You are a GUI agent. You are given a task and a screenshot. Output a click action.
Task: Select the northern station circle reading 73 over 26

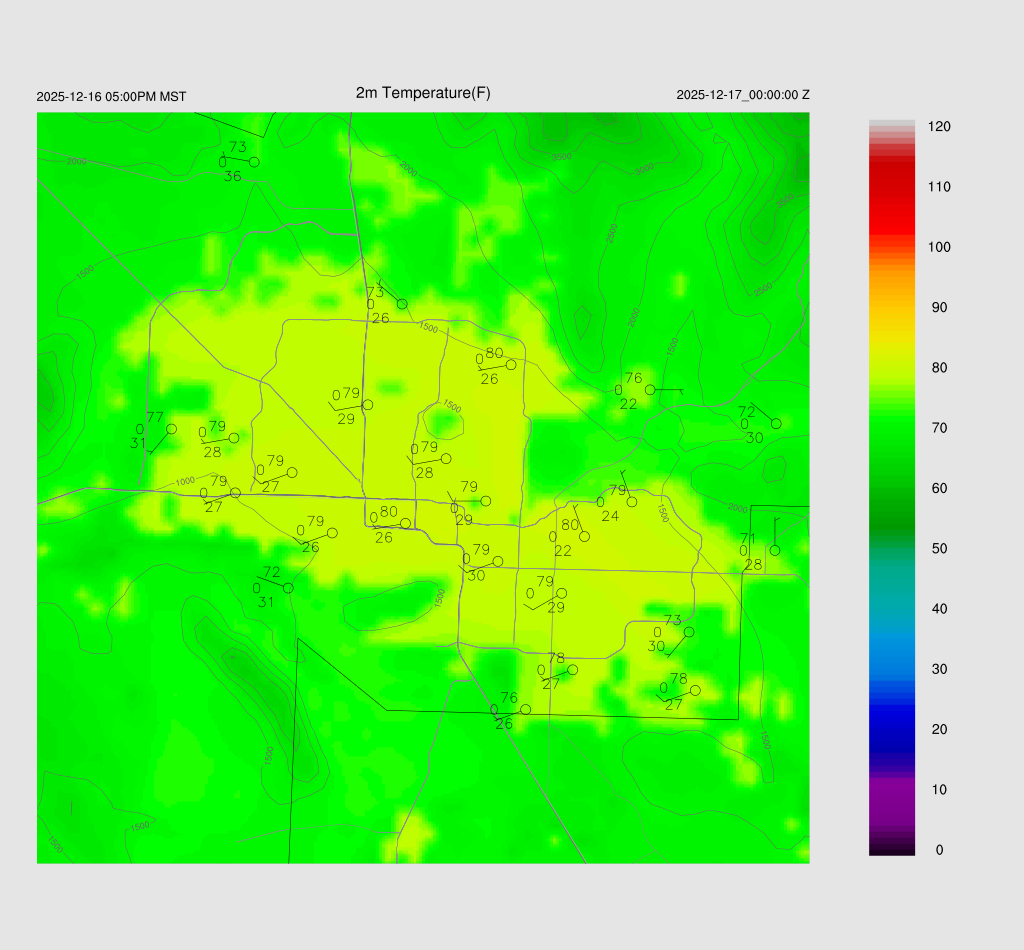click(402, 304)
